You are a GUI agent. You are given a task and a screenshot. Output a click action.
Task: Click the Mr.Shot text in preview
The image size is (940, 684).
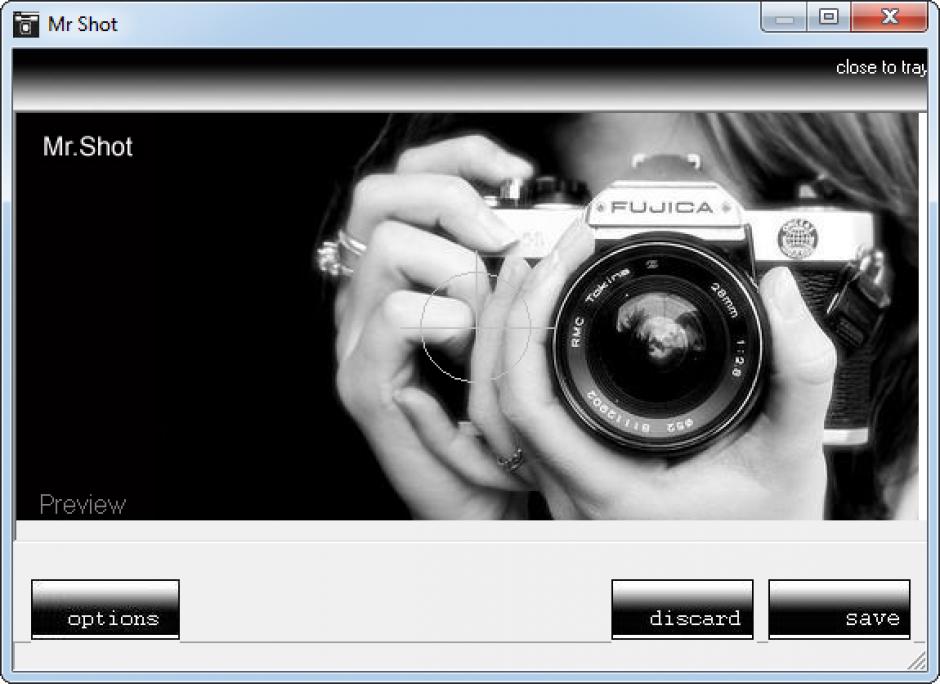click(x=88, y=147)
